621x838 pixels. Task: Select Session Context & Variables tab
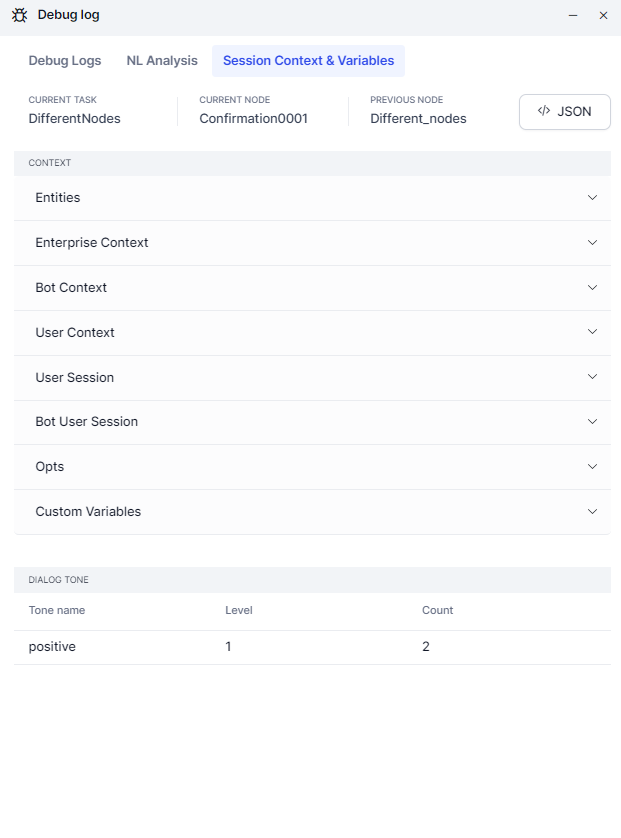coord(308,61)
